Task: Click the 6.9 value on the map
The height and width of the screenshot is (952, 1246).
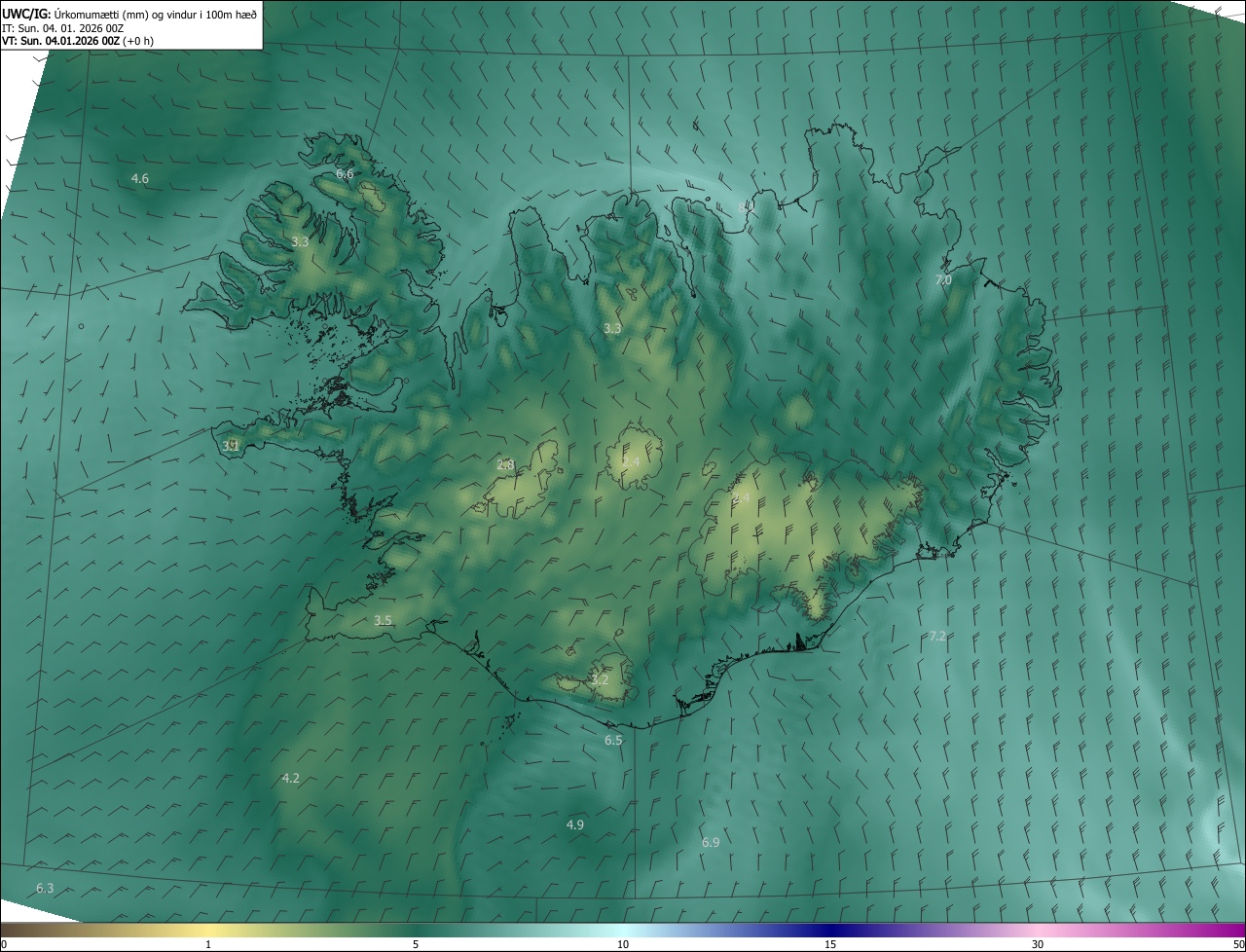Action: click(711, 842)
